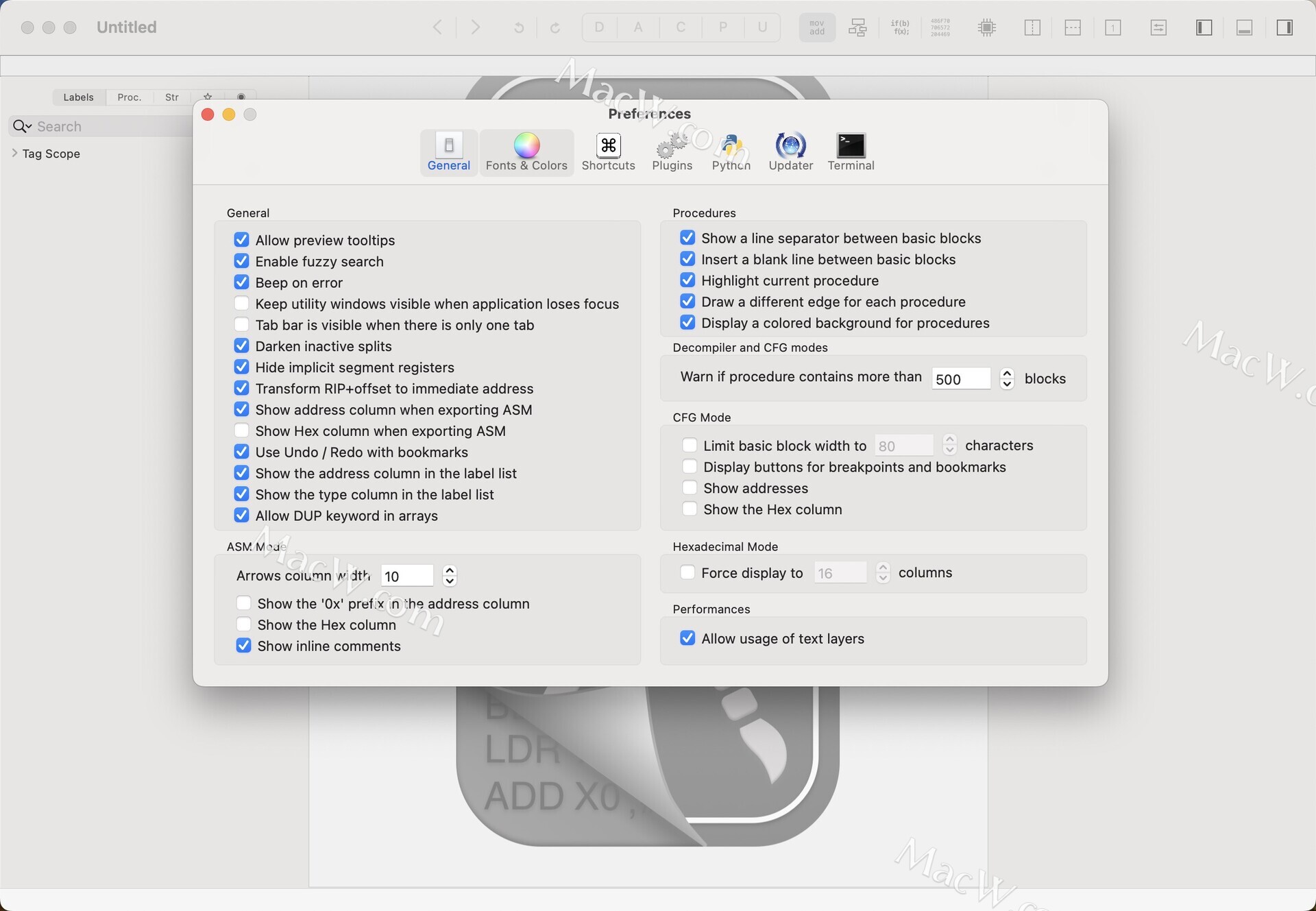
Task: Toggle Use Undo / Redo with bookmarks
Action: [x=241, y=452]
